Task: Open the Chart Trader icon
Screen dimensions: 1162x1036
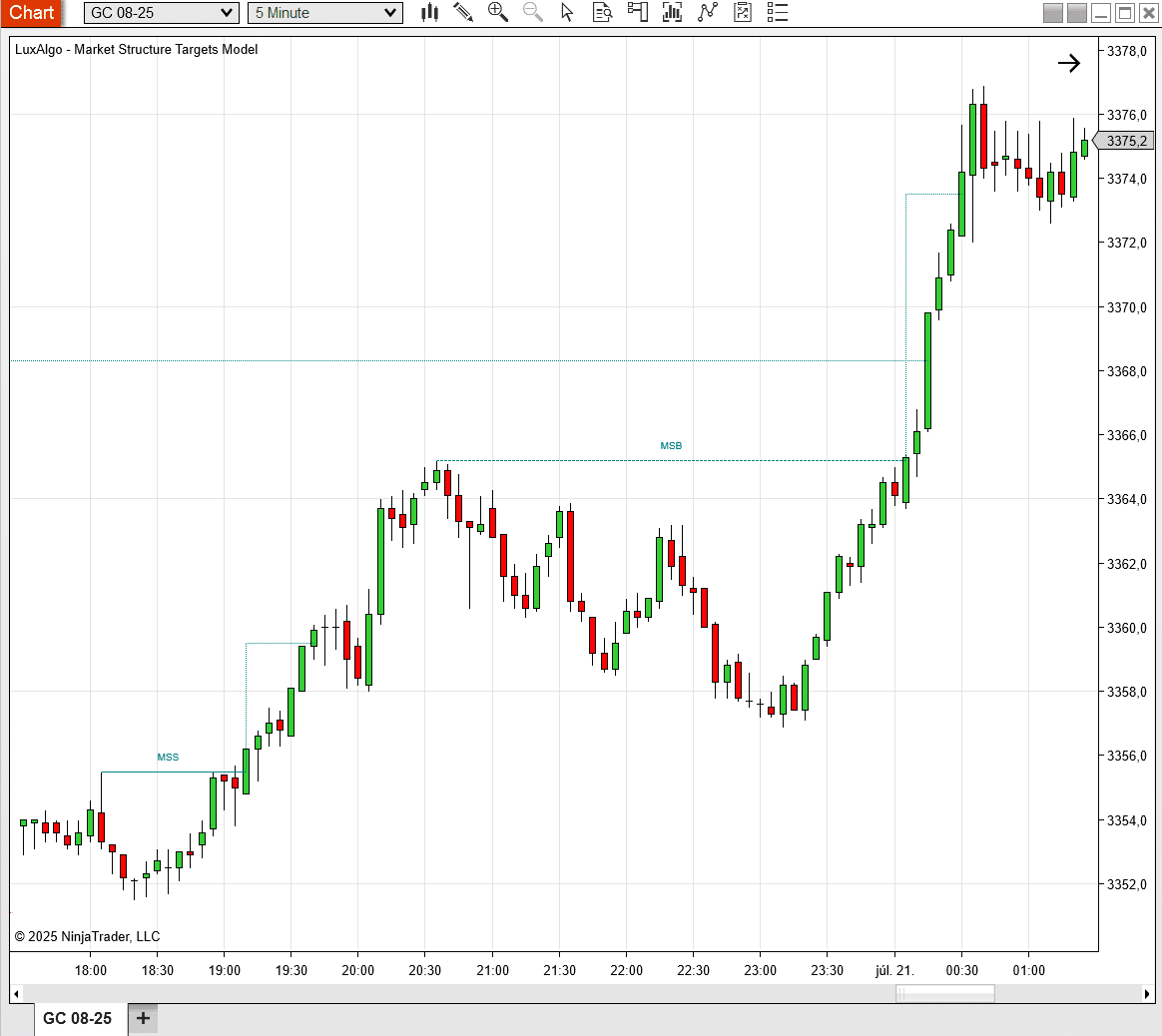Action: click(637, 13)
